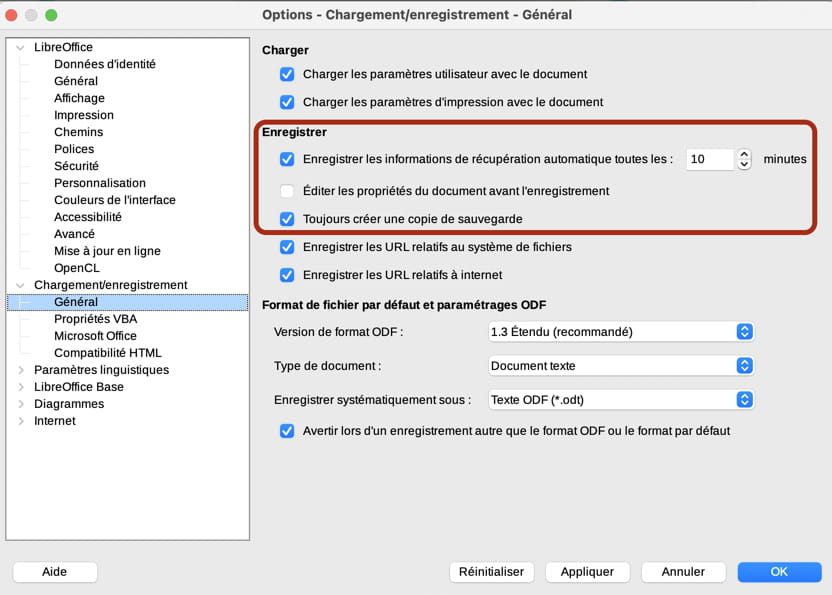Open the Version de format ODF dropdown
This screenshot has width=832, height=595.
click(621, 332)
